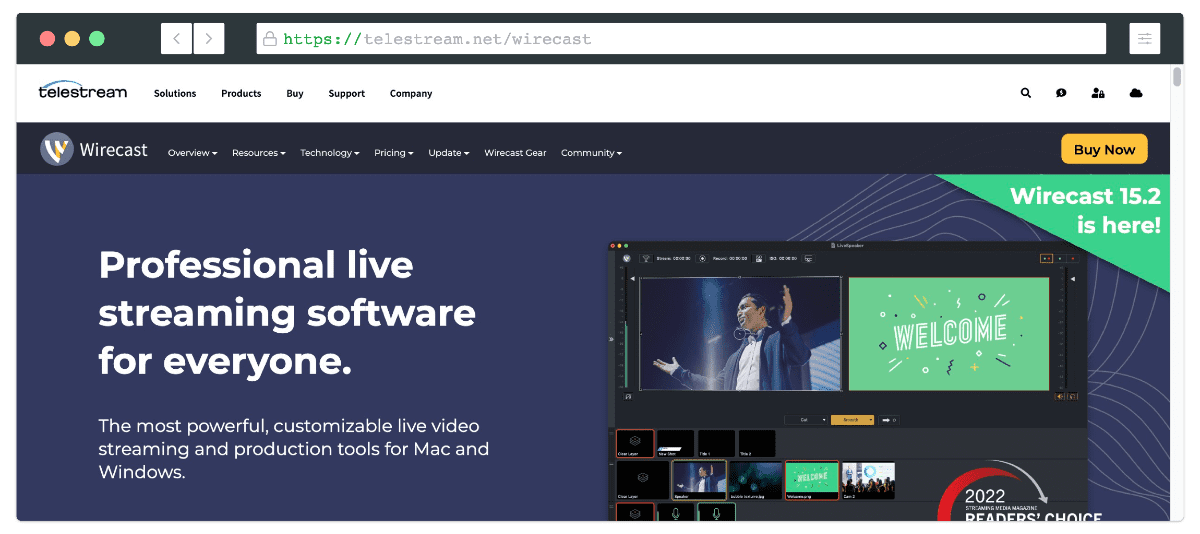
Task: Click the Wirecast wordmark text
Action: 113,150
